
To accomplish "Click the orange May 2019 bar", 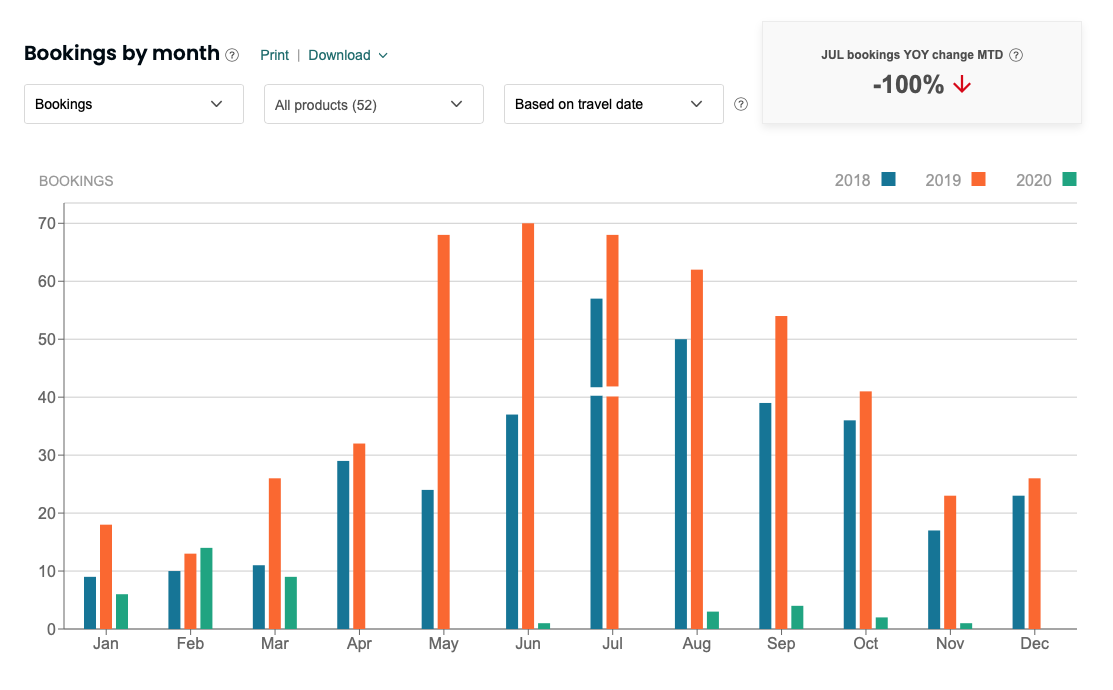I will click(444, 432).
